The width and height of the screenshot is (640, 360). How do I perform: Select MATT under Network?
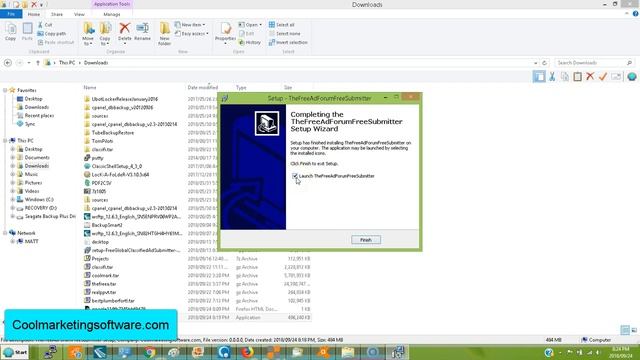click(x=31, y=242)
